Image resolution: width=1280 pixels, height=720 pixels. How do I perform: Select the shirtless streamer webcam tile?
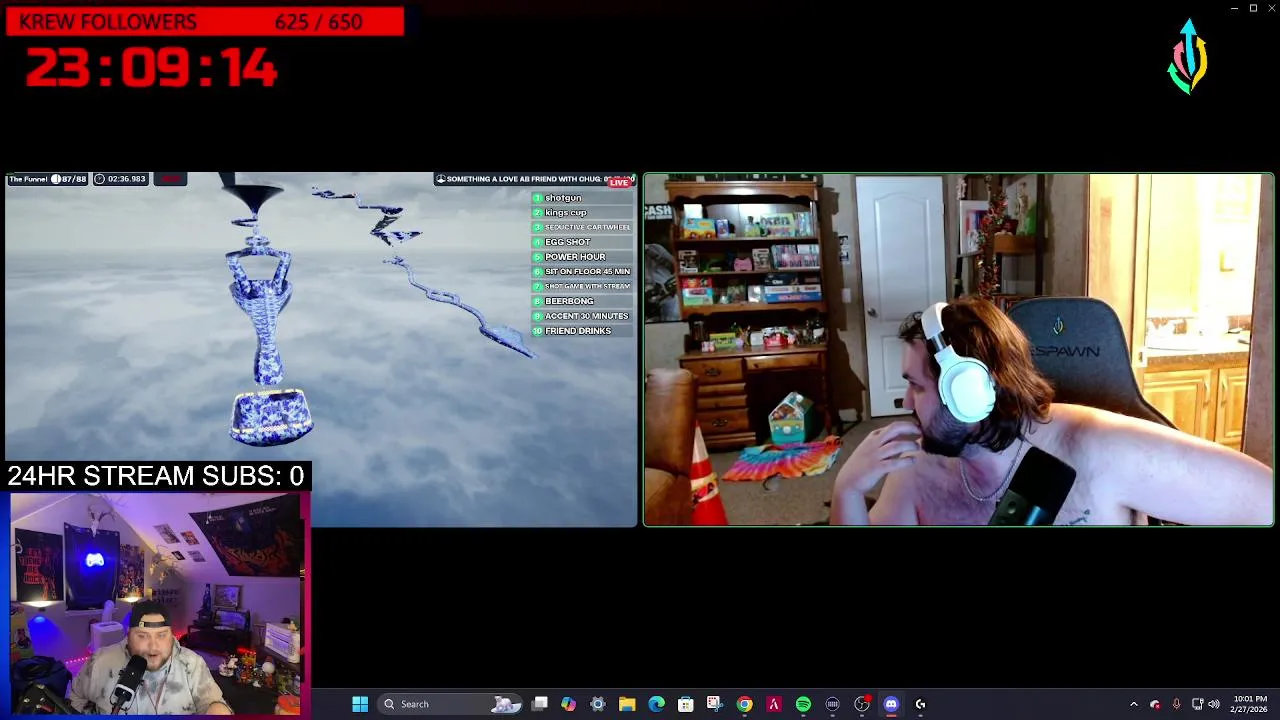(958, 349)
